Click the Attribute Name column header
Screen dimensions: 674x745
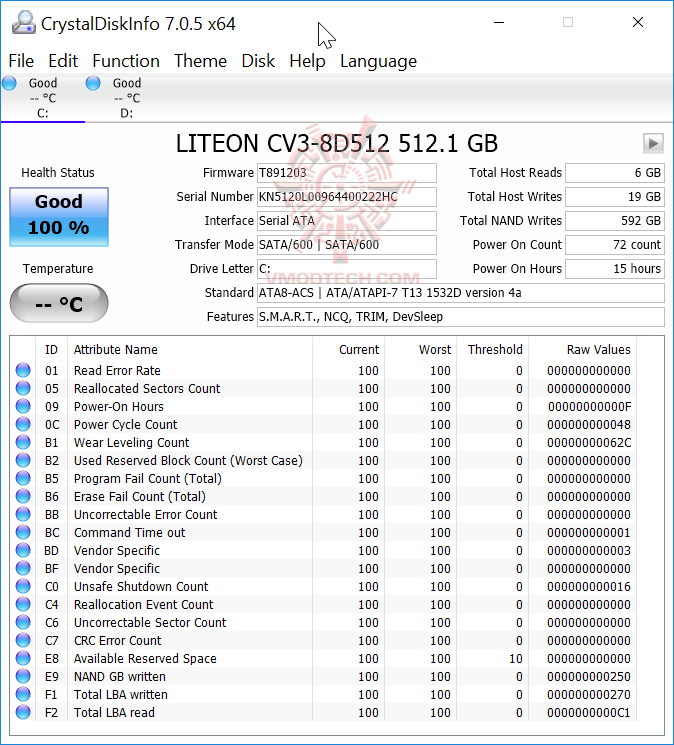pos(190,350)
